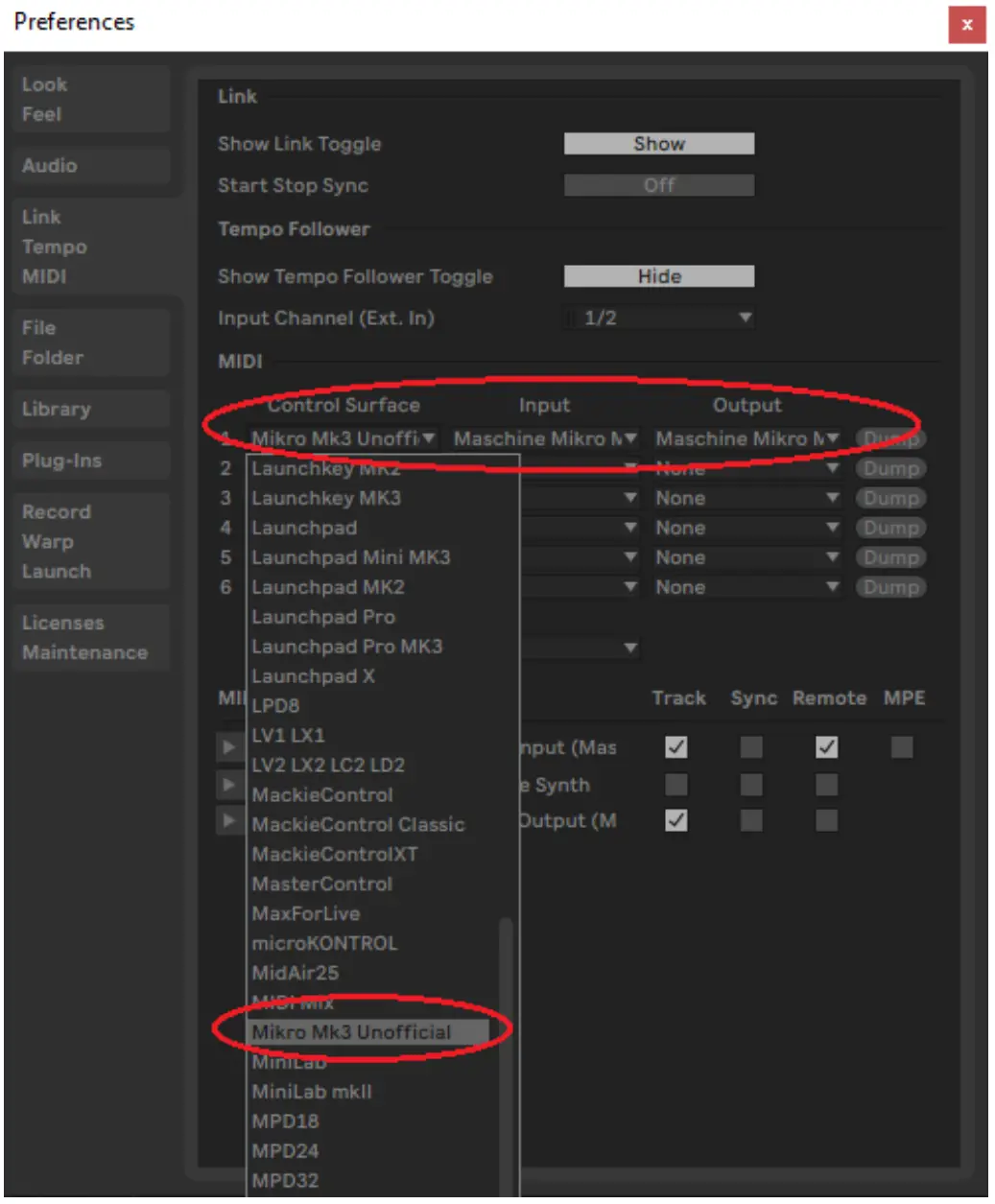Expand the Output MIDI port row triangle
The image size is (995, 1204).
pyautogui.click(x=228, y=821)
